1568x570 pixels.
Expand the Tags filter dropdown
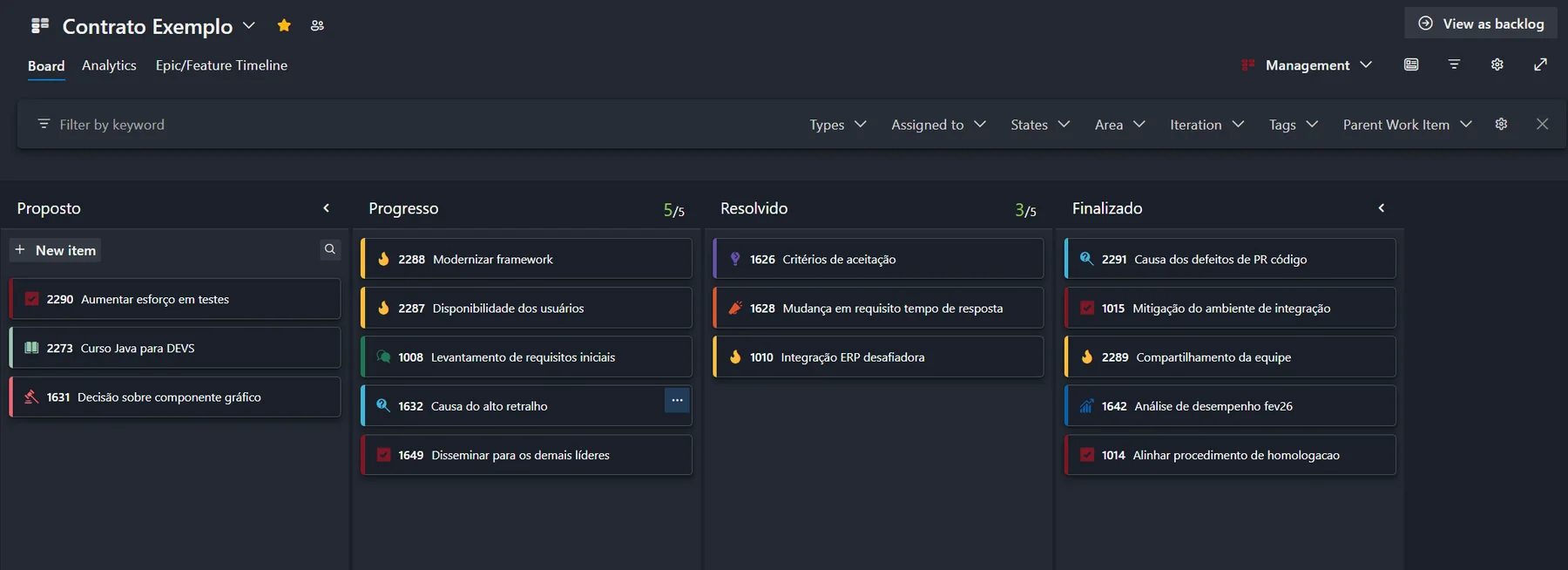tap(1293, 125)
